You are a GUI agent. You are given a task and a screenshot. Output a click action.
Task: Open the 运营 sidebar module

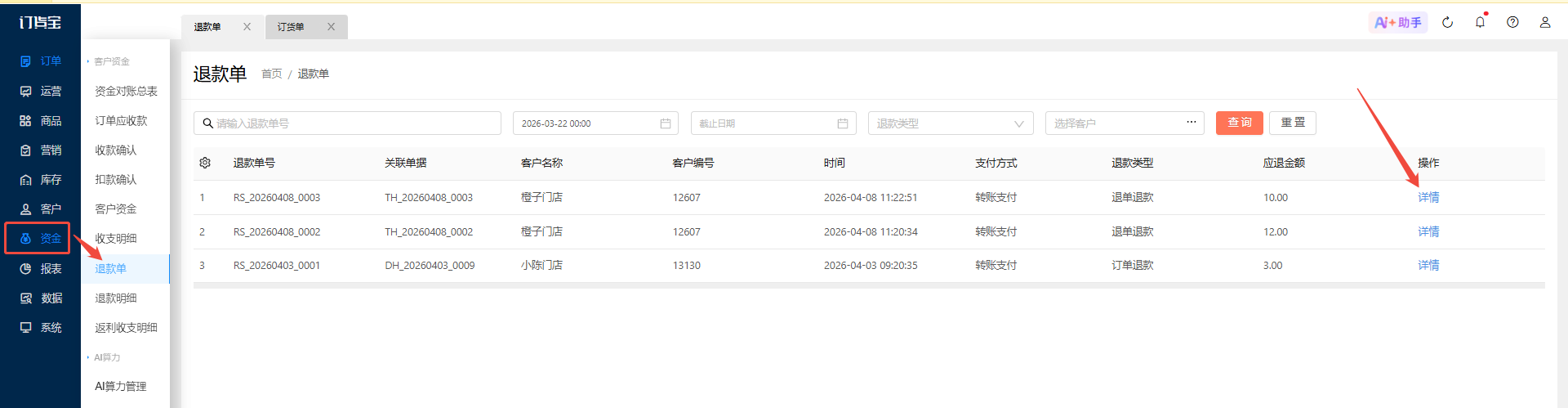point(41,91)
